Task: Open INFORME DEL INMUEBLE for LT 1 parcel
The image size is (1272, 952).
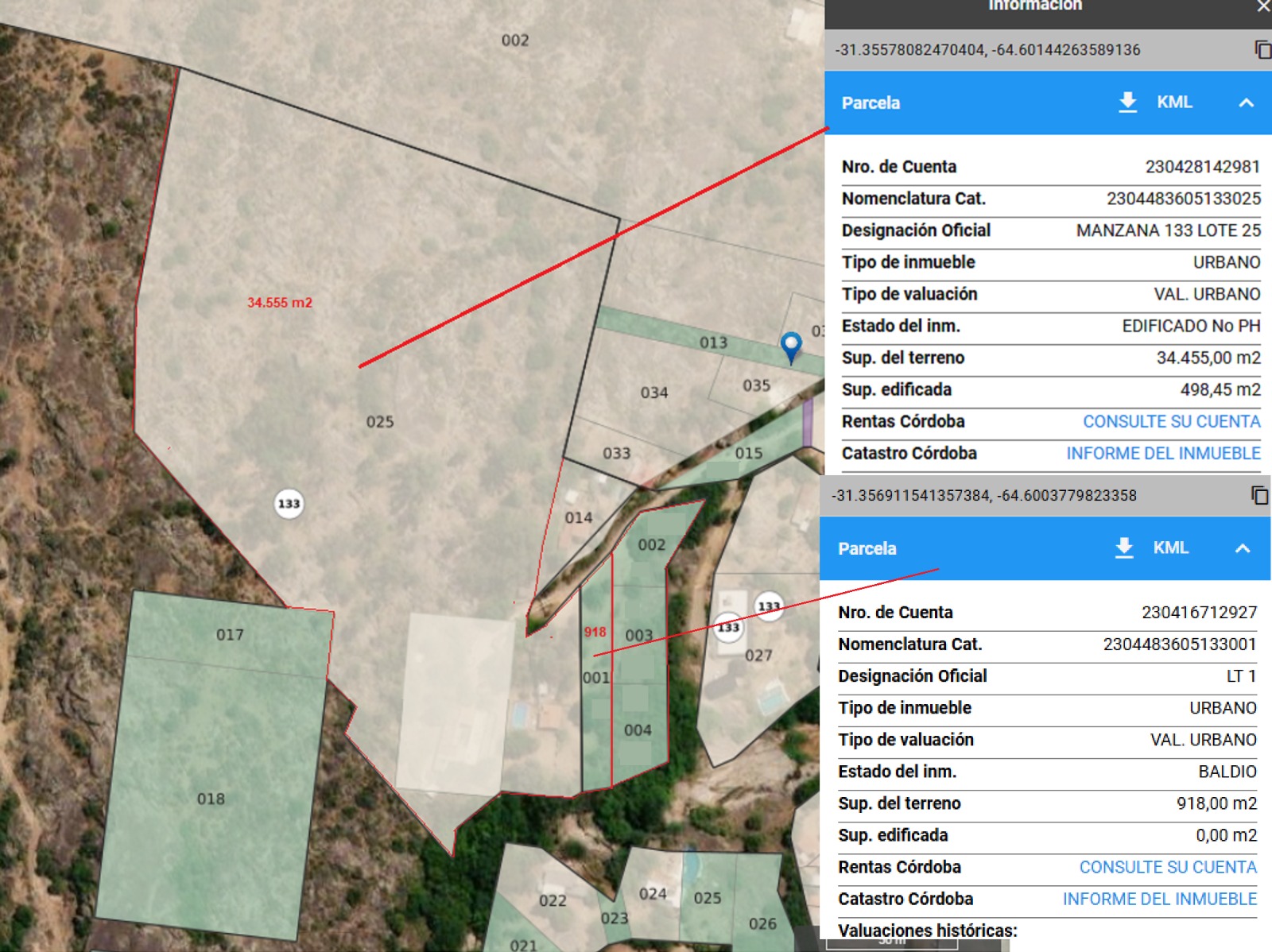Action: point(1160,900)
